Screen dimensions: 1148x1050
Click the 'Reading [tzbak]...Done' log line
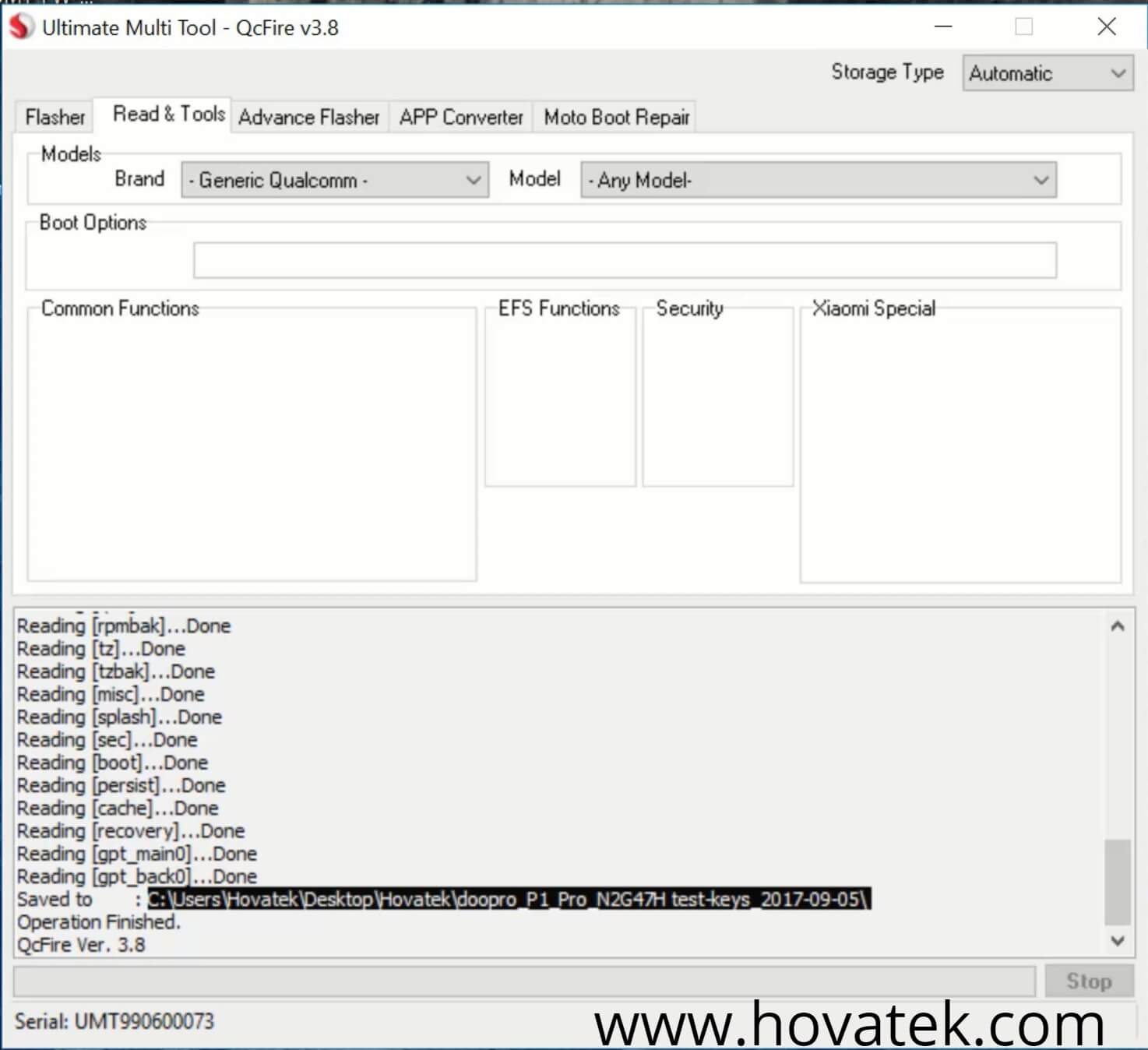pyautogui.click(x=116, y=671)
